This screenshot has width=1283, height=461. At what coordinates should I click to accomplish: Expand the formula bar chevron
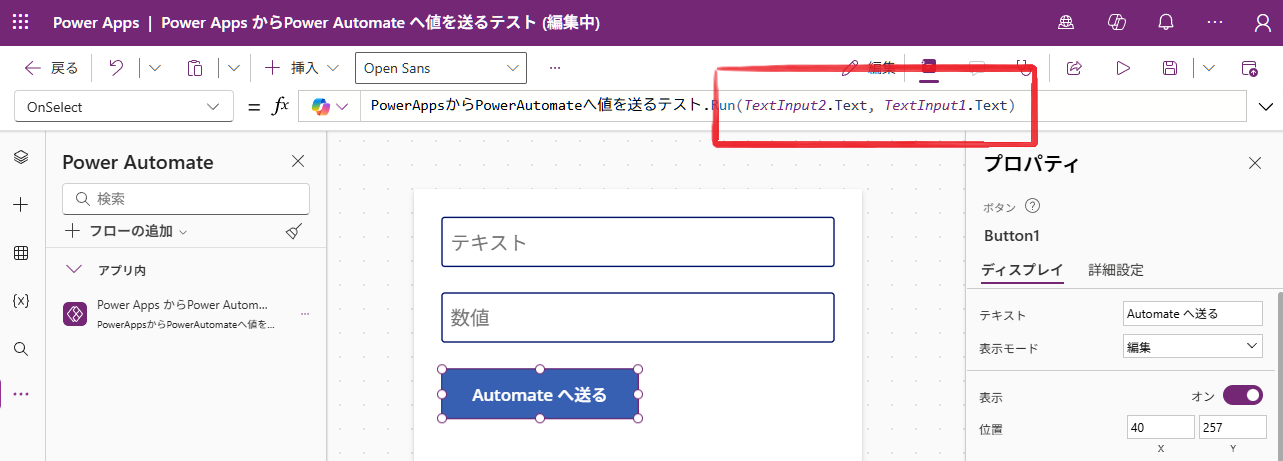pos(1266,106)
